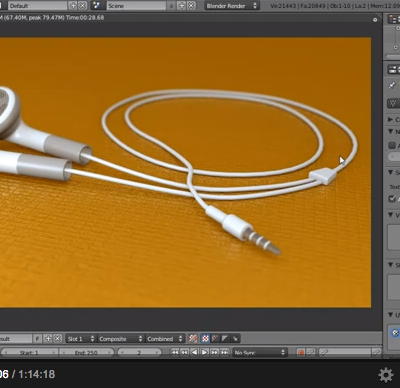Click the Scene name field
Image resolution: width=400 pixels, height=388 pixels.
point(136,6)
